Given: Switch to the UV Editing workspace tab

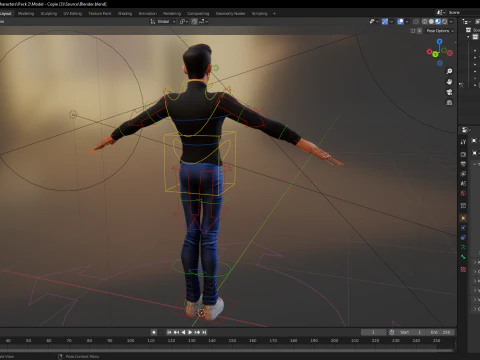Looking at the screenshot, I should tap(73, 13).
